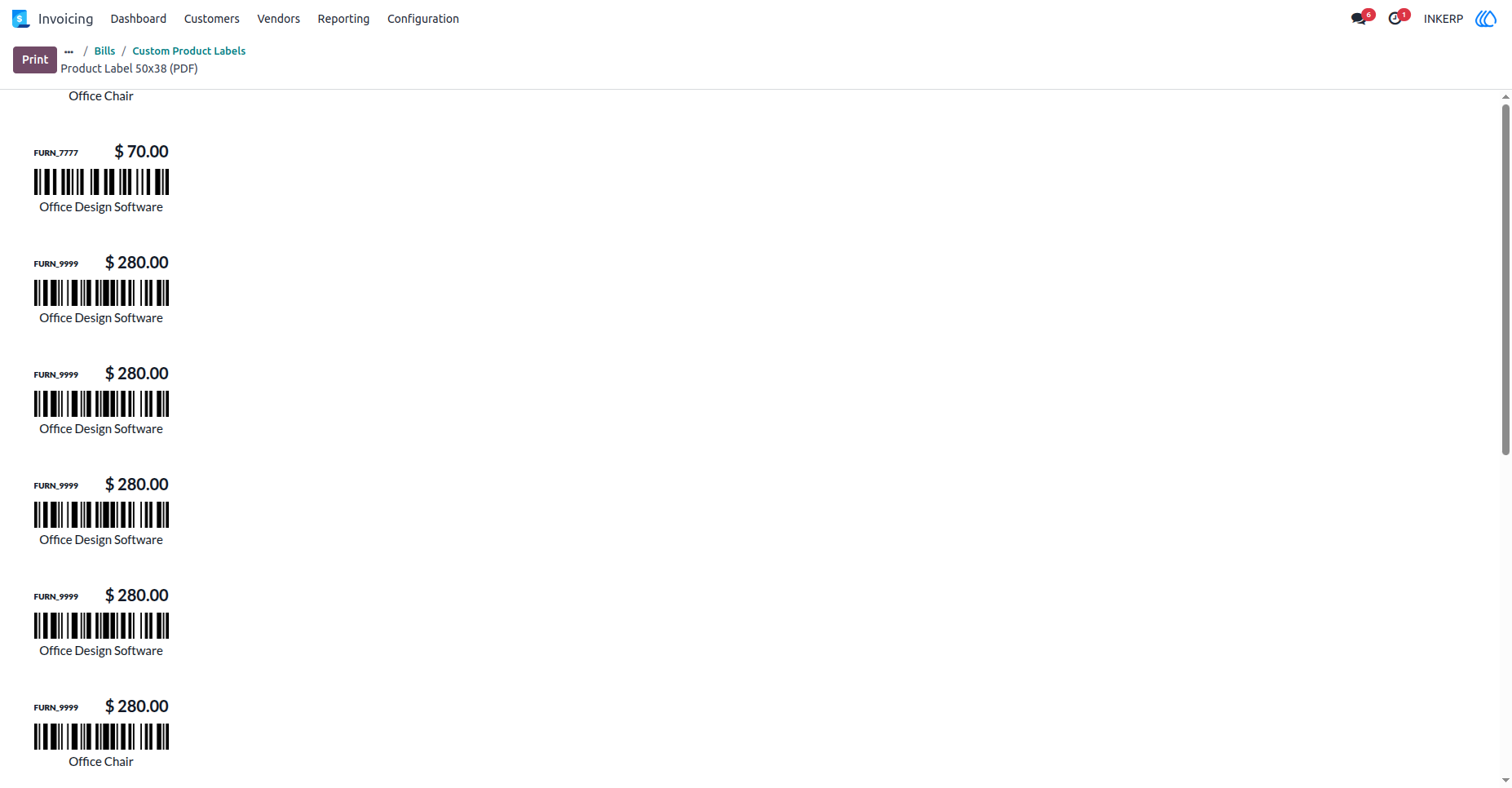The height and width of the screenshot is (788, 1512).
Task: Click the INKERP company name
Action: tap(1443, 19)
